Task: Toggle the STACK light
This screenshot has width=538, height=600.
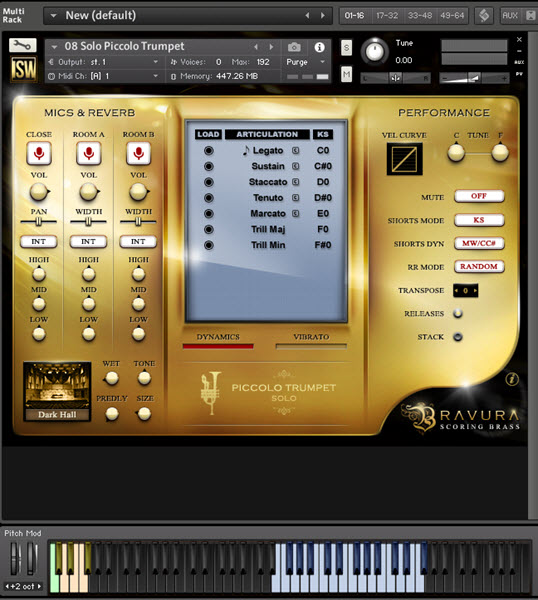Action: (458, 337)
